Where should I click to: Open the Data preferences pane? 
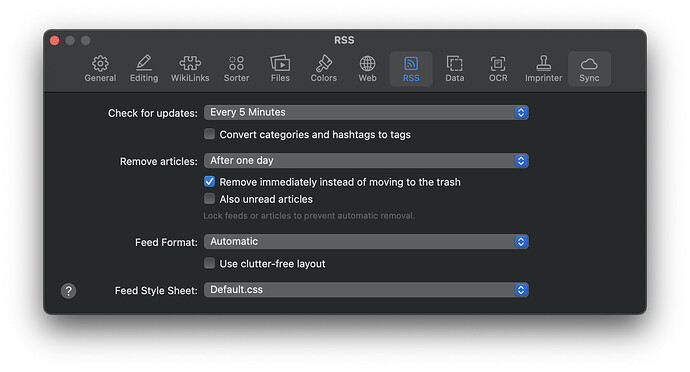pos(455,69)
